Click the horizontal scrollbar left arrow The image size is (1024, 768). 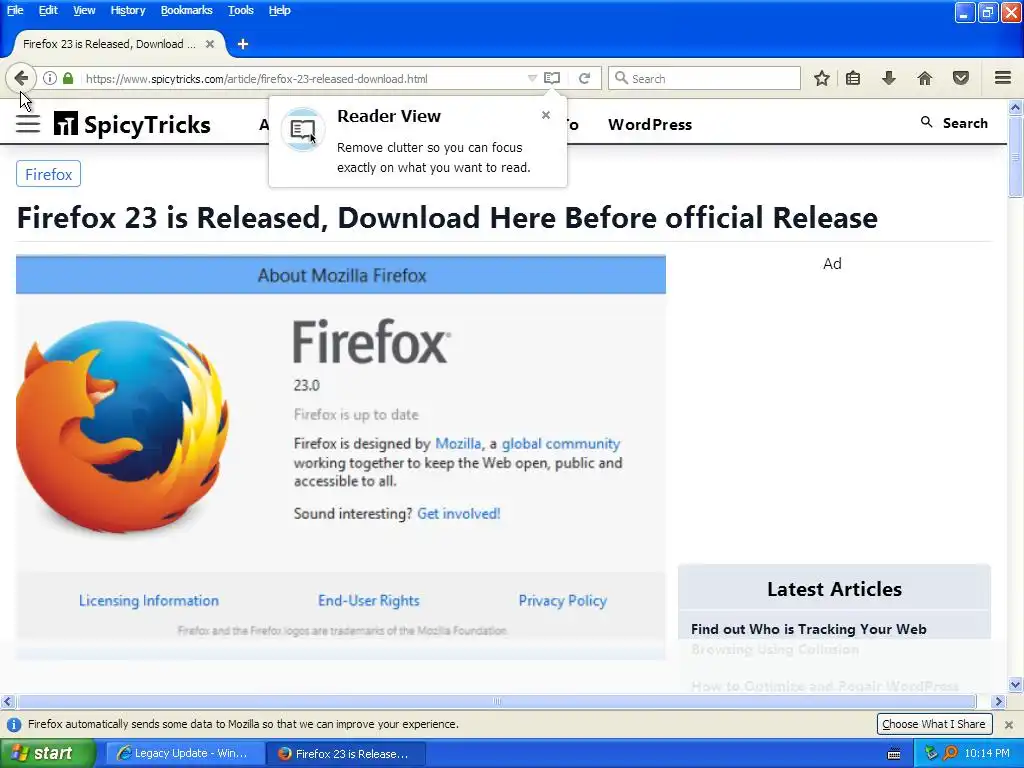pos(7,701)
